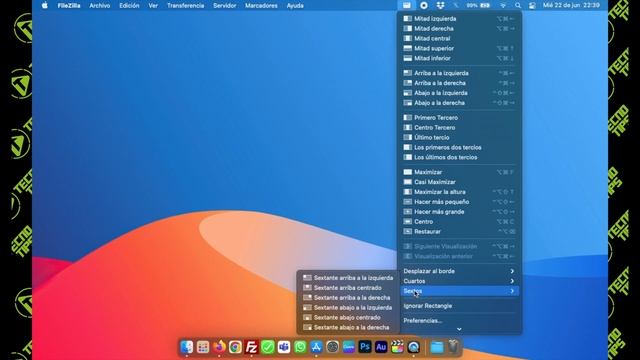Select Último tercio
Viewport: 640px width, 360px height.
(x=459, y=138)
